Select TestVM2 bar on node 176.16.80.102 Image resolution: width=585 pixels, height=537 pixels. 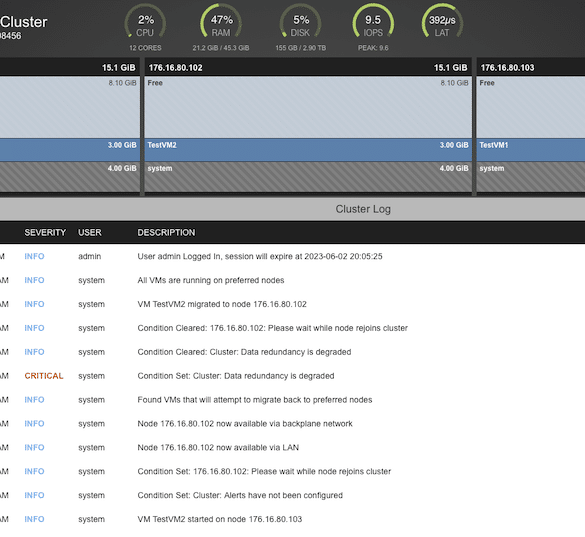coord(308,150)
